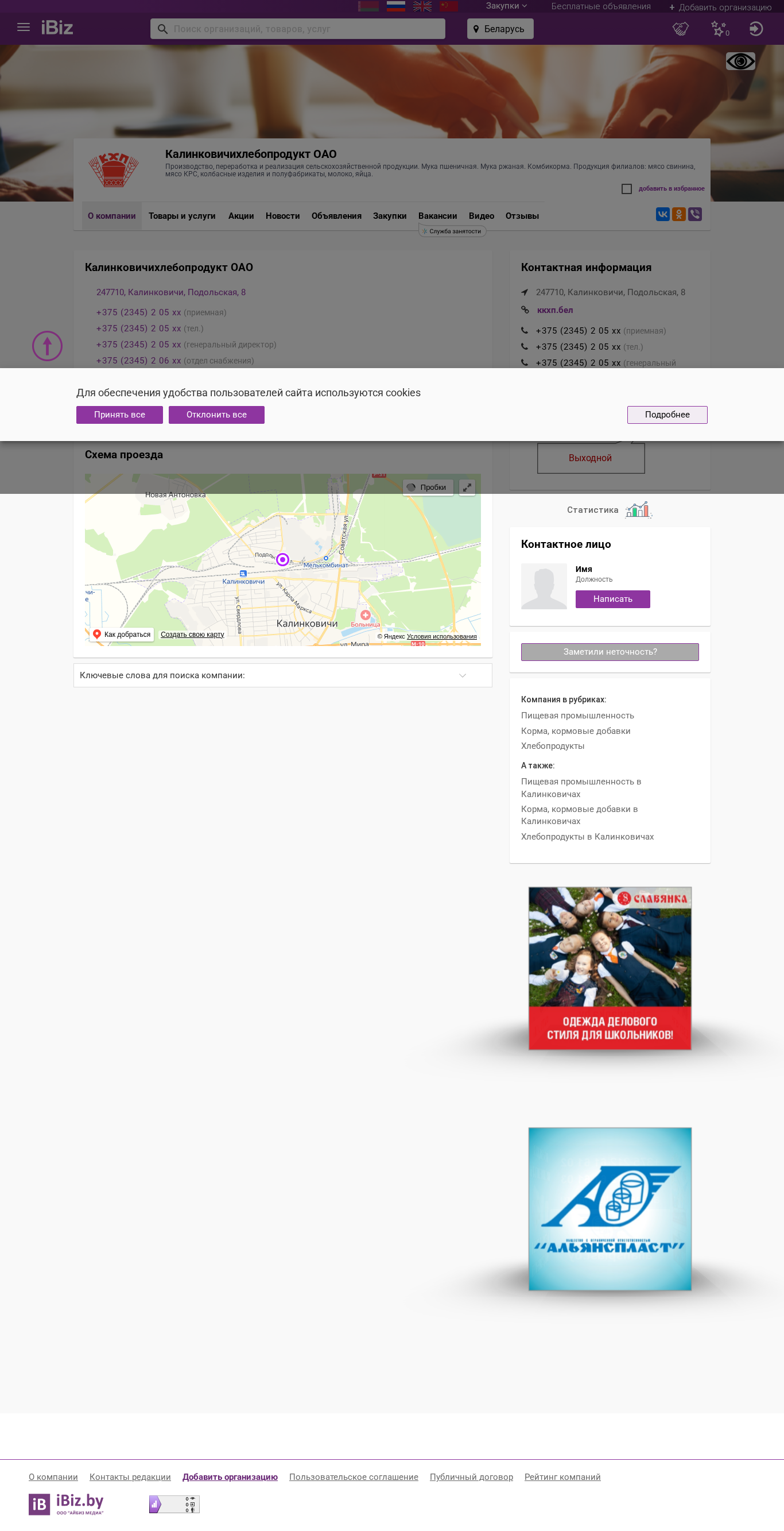The image size is (784, 1531).
Task: Click the iBiz.by footer logo
Action: [67, 1504]
